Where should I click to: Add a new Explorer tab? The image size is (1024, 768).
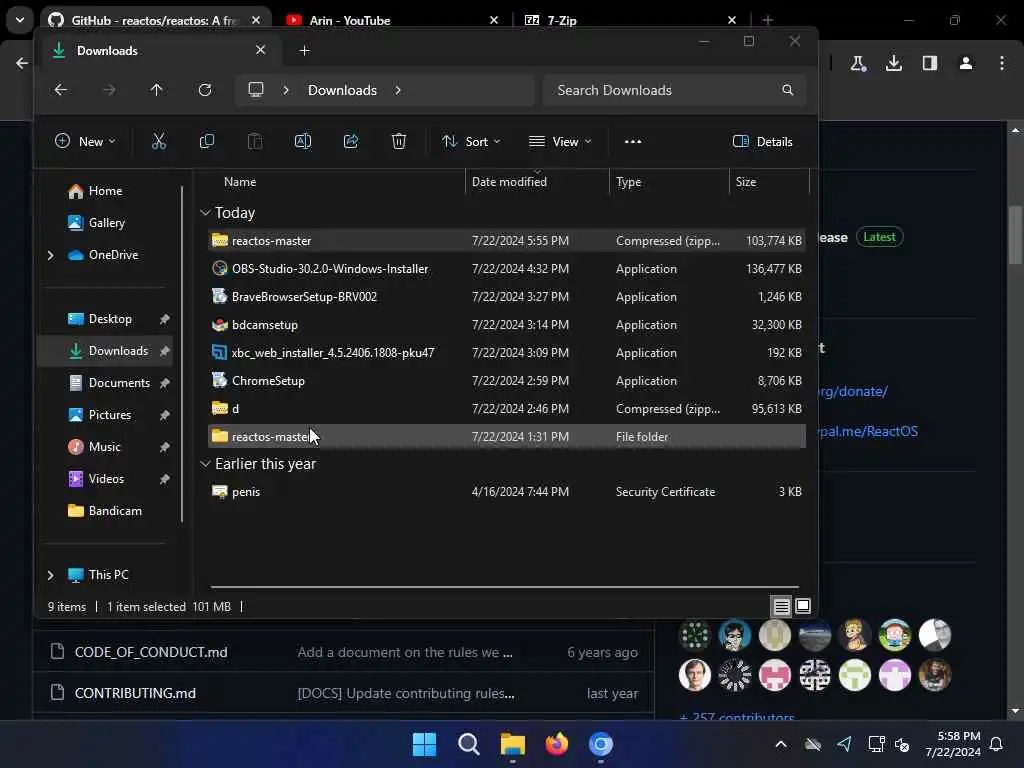304,50
